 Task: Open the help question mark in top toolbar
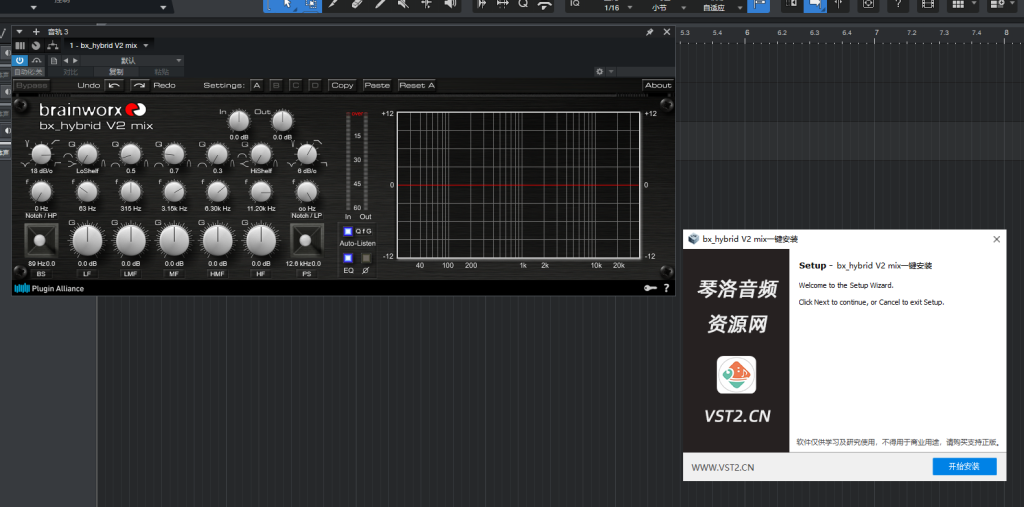pos(899,4)
